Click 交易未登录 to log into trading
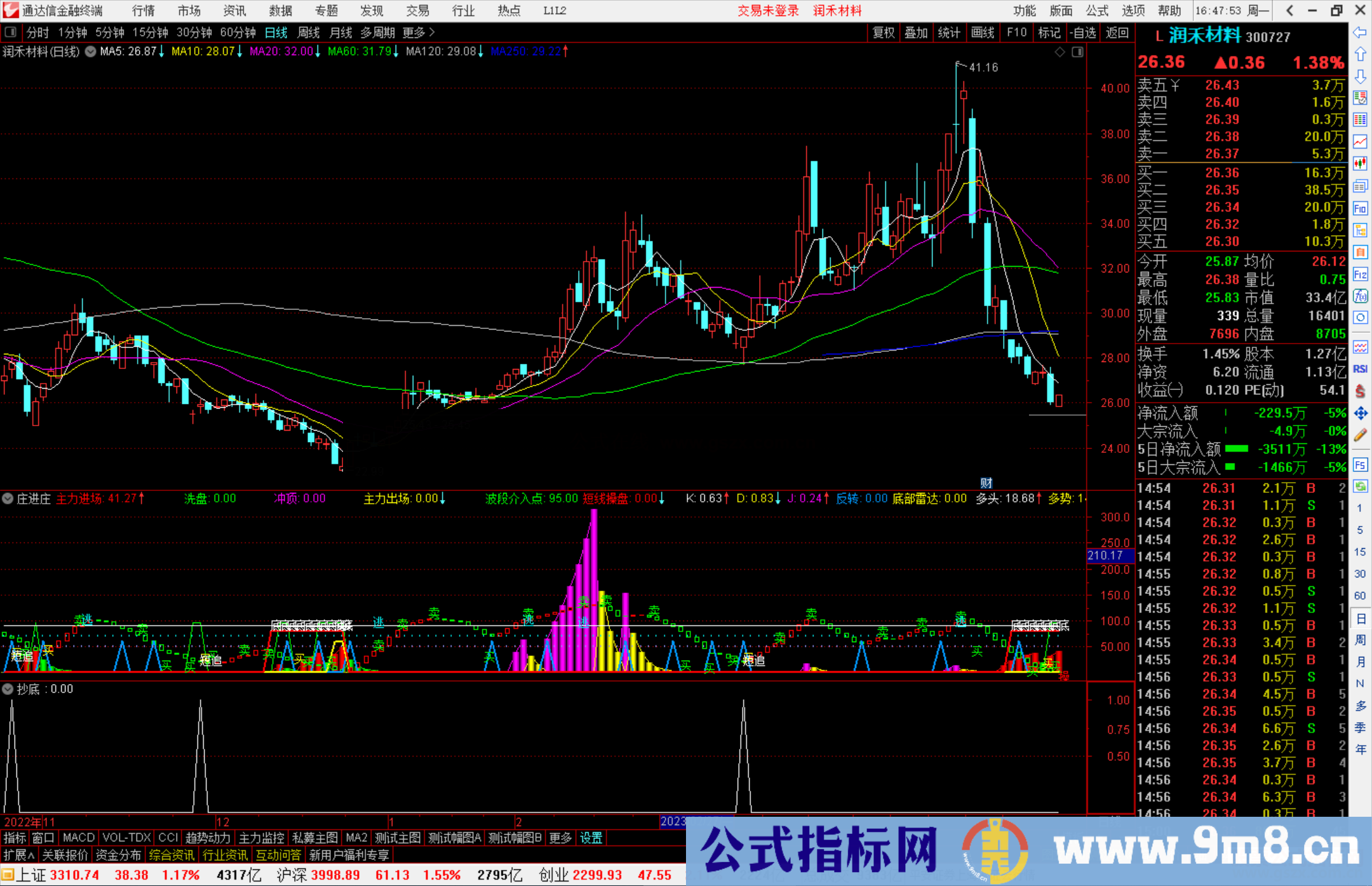1372x886 pixels. tap(768, 10)
